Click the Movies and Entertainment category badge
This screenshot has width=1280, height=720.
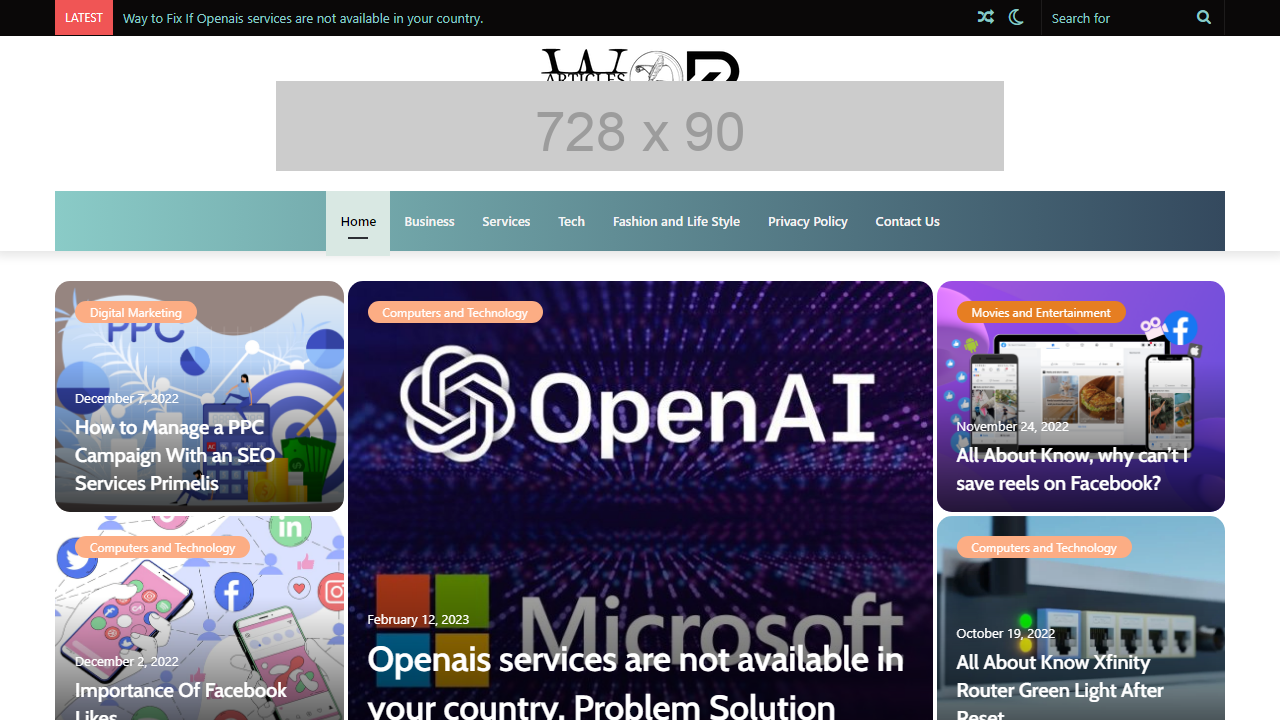coord(1040,313)
